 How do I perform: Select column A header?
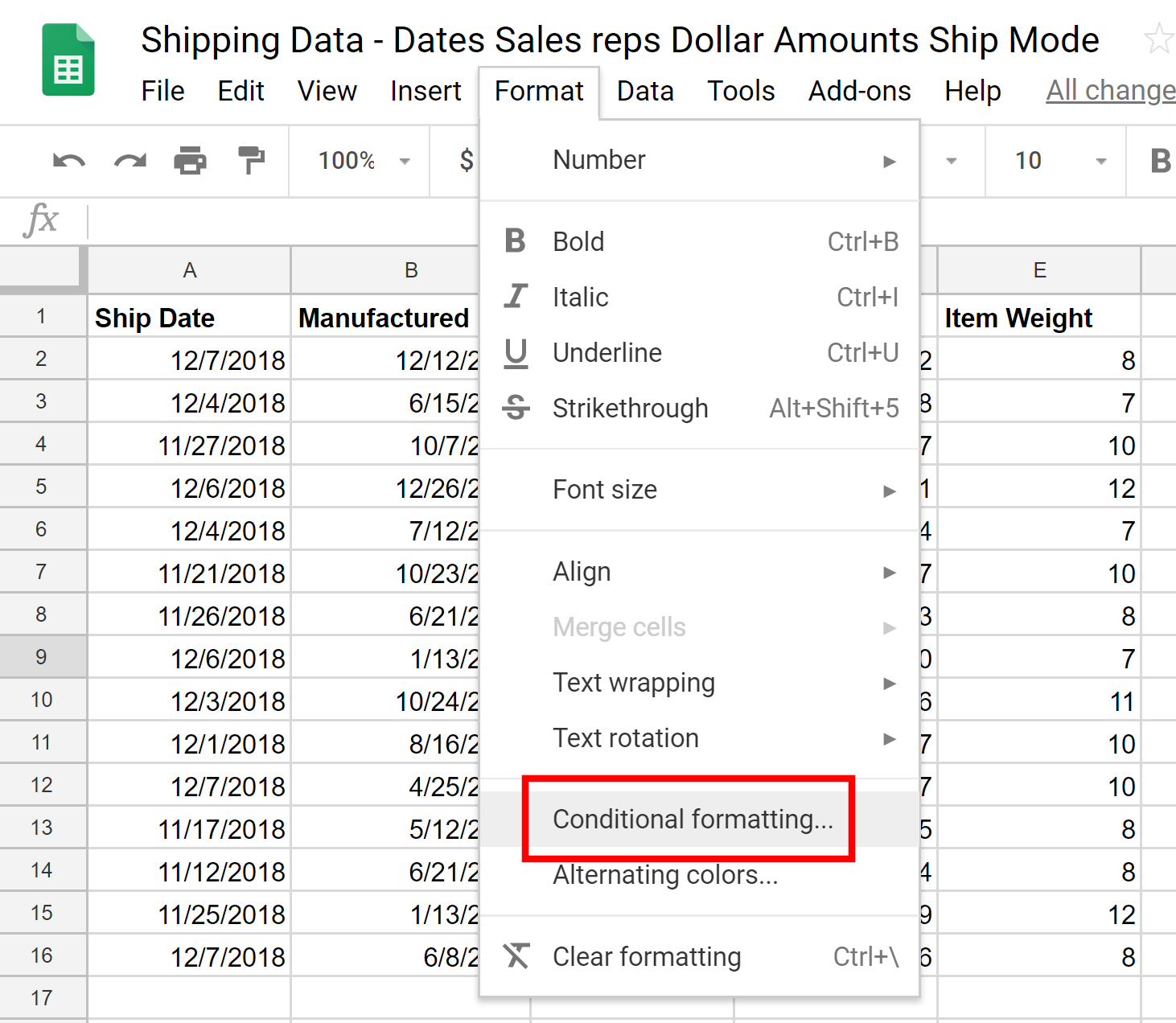[x=189, y=270]
